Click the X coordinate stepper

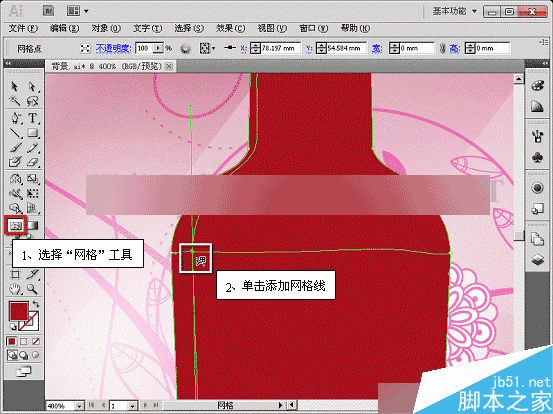coord(255,48)
